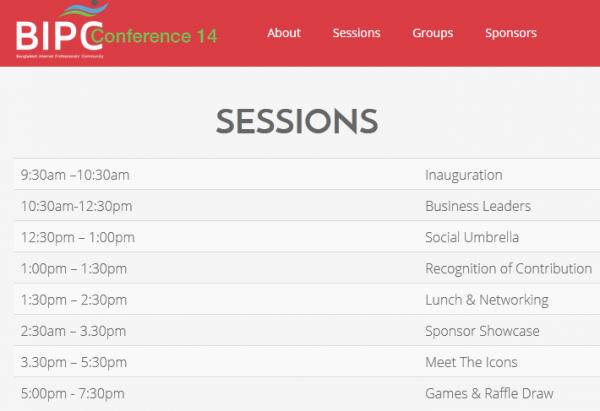Click the 9:30am –10:30am time slot
Image resolution: width=600 pixels, height=411 pixels.
75,175
